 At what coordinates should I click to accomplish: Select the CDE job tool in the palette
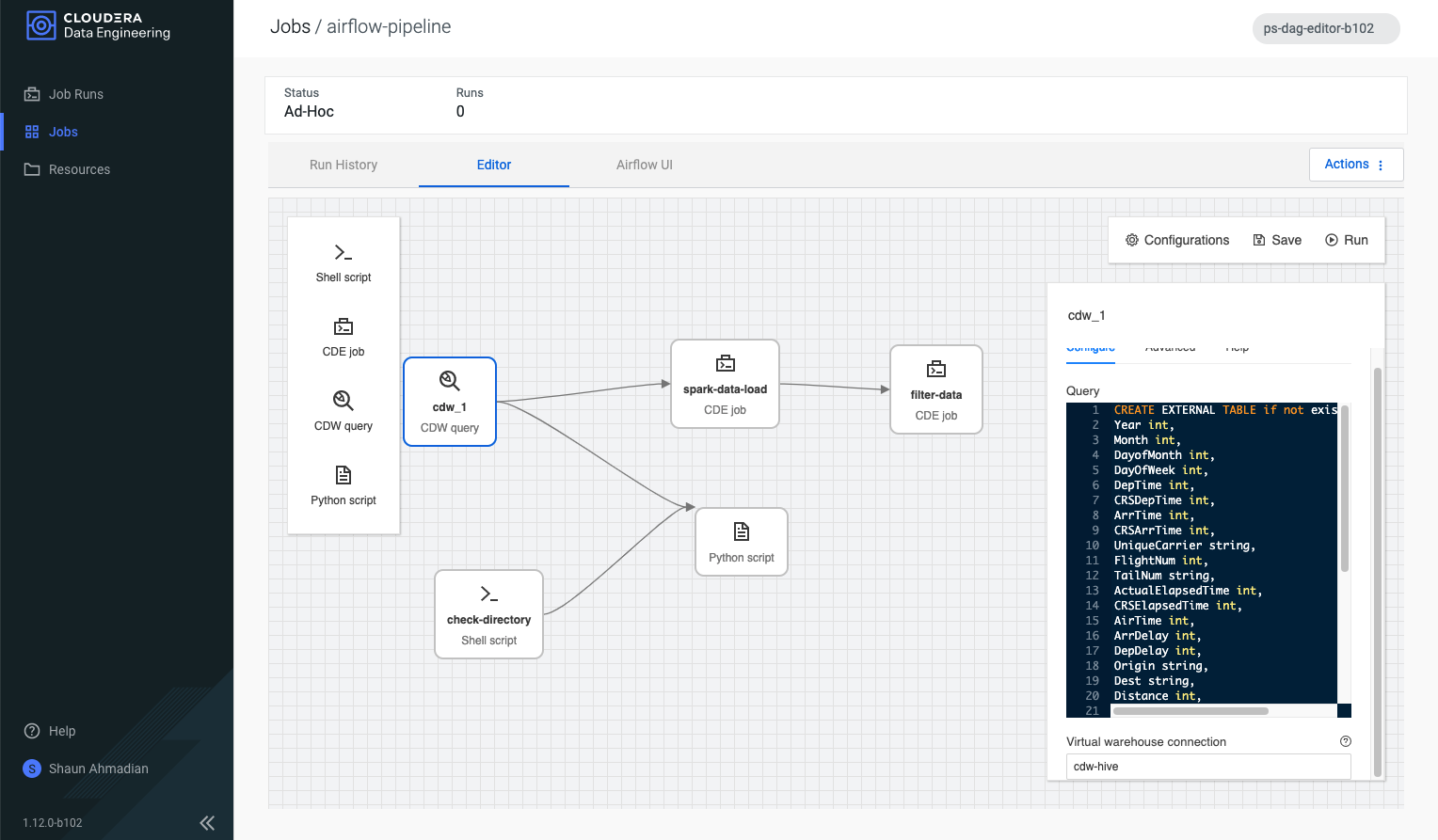(x=343, y=337)
